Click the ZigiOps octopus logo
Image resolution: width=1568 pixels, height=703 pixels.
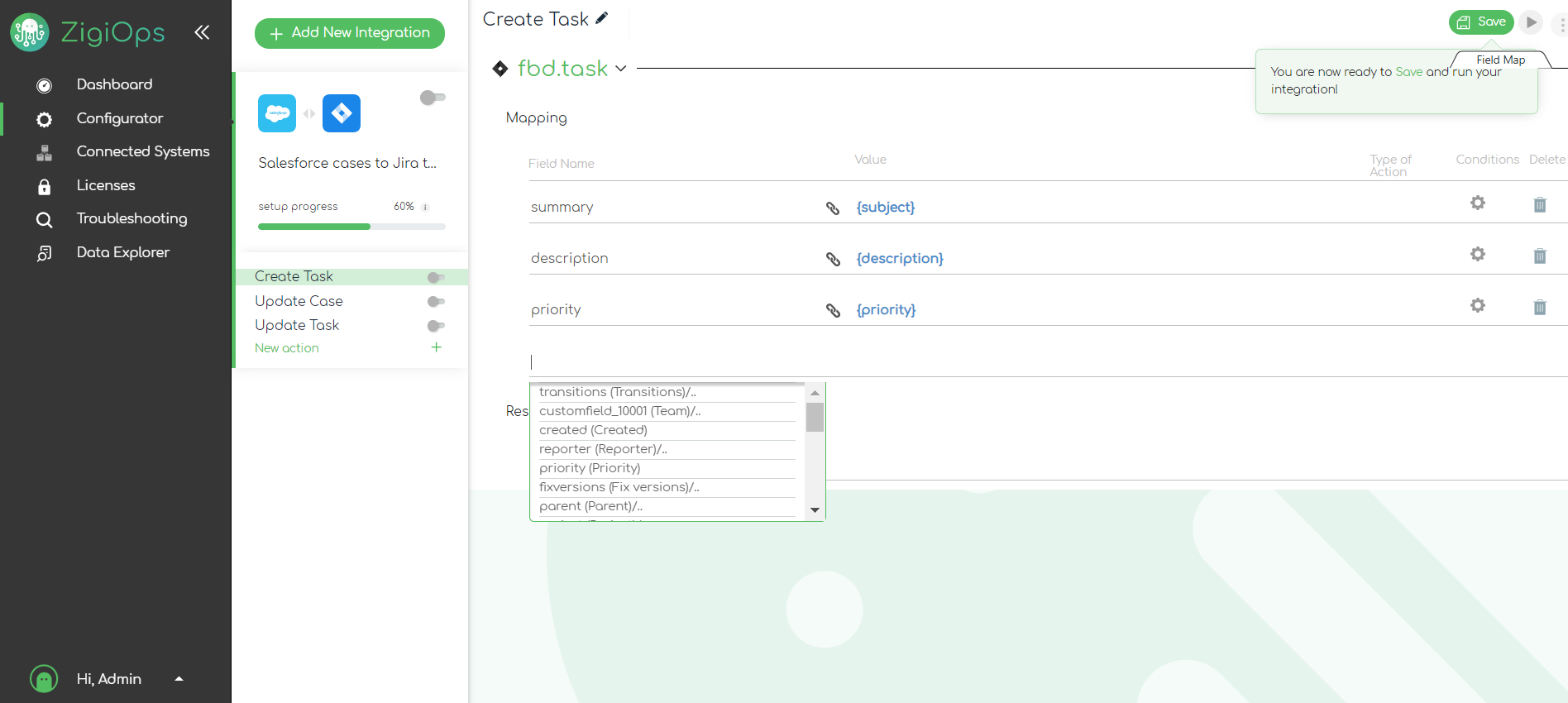30,32
